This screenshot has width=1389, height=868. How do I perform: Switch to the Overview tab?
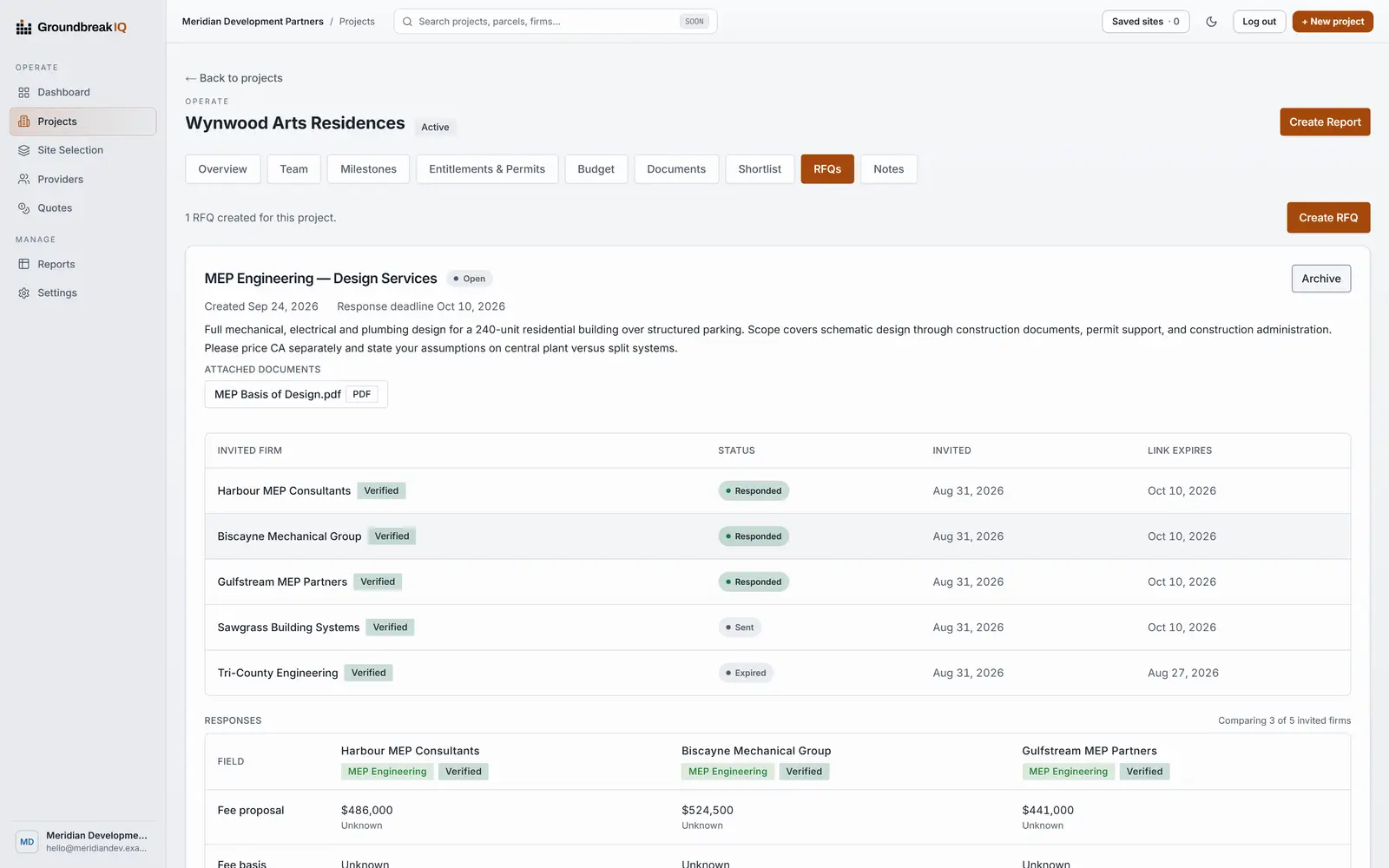point(222,169)
